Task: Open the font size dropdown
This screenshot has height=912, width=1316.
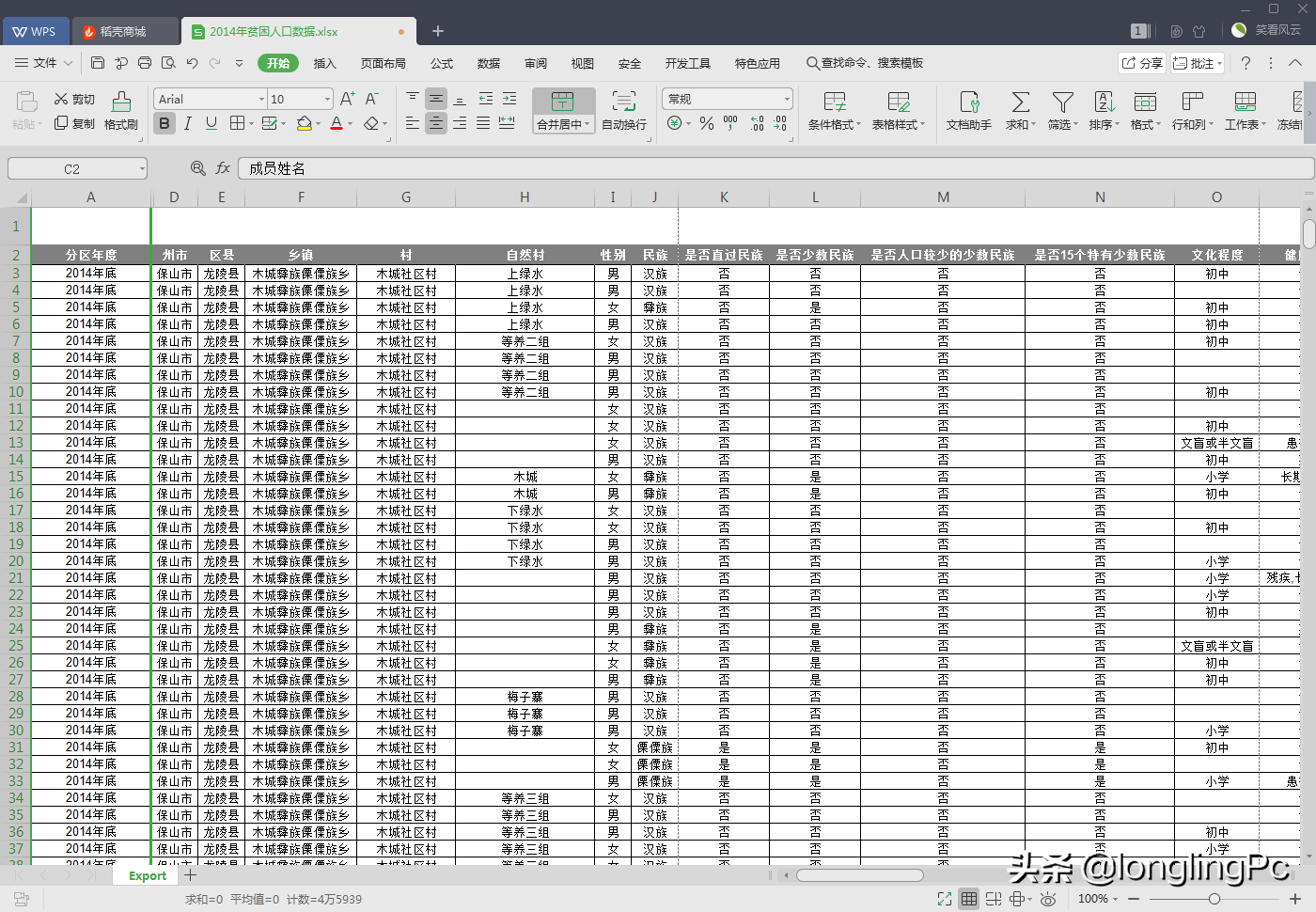Action: pyautogui.click(x=327, y=99)
